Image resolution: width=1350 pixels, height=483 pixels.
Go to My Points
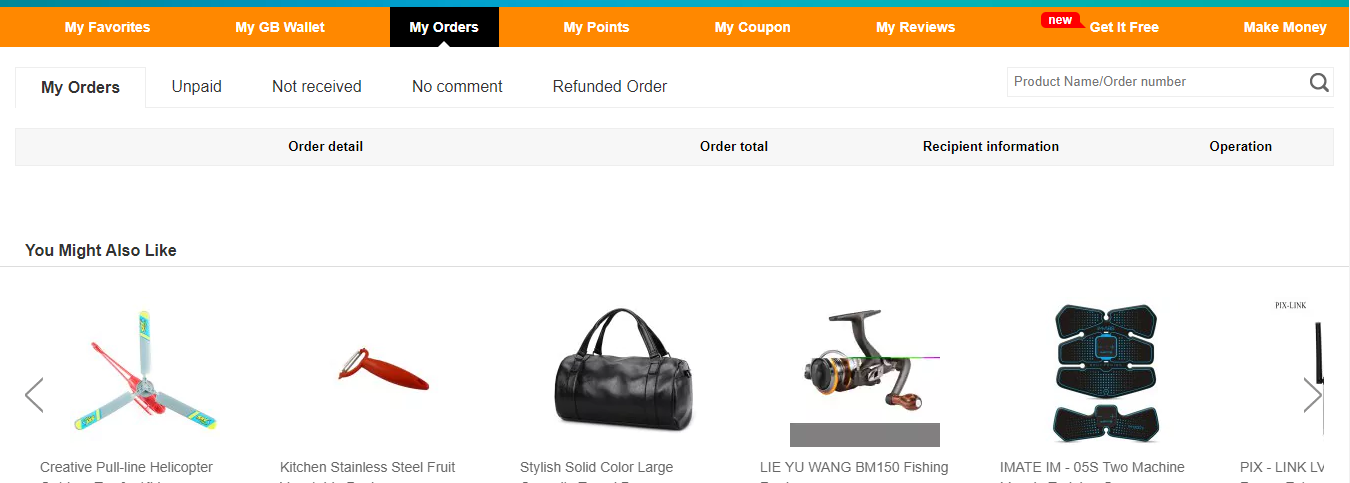point(596,27)
